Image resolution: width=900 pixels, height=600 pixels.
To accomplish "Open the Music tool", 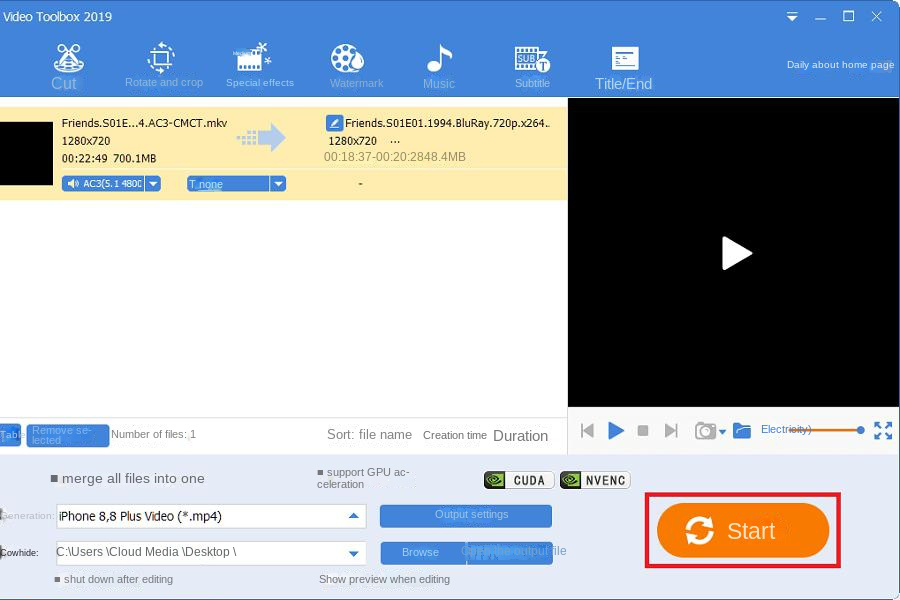I will 439,67.
